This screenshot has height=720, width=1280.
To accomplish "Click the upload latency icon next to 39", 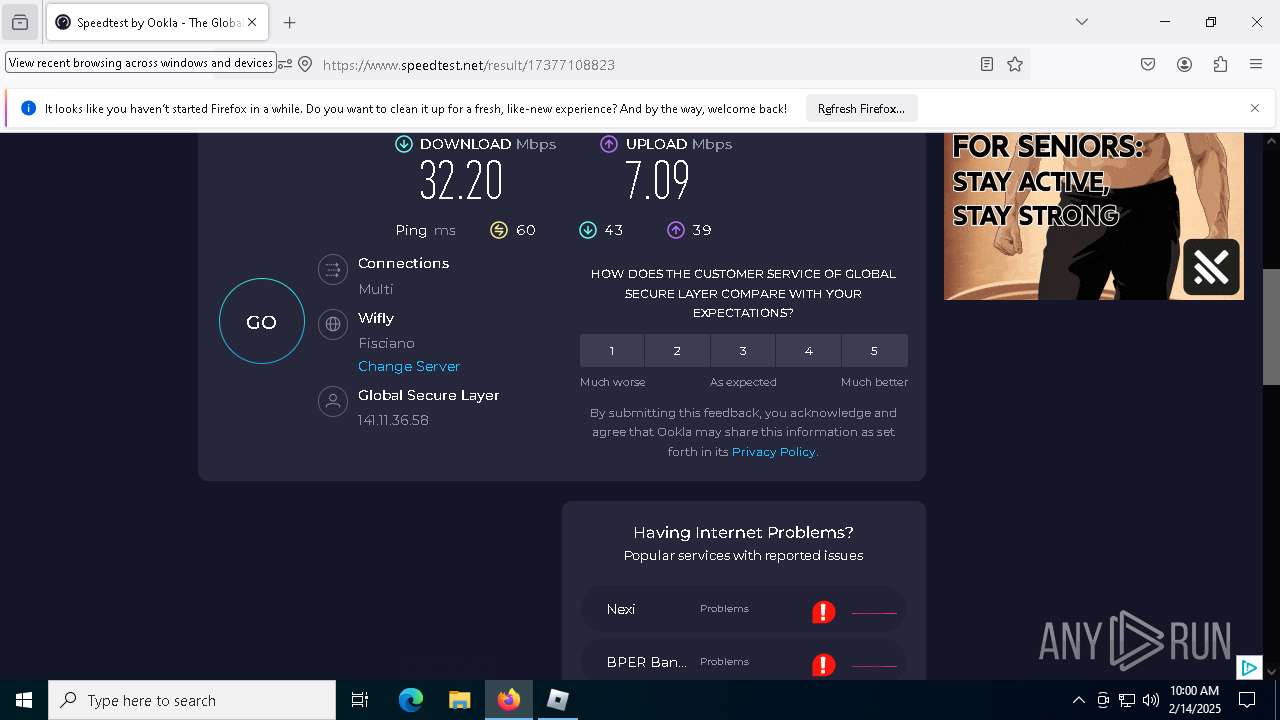I will coord(676,230).
